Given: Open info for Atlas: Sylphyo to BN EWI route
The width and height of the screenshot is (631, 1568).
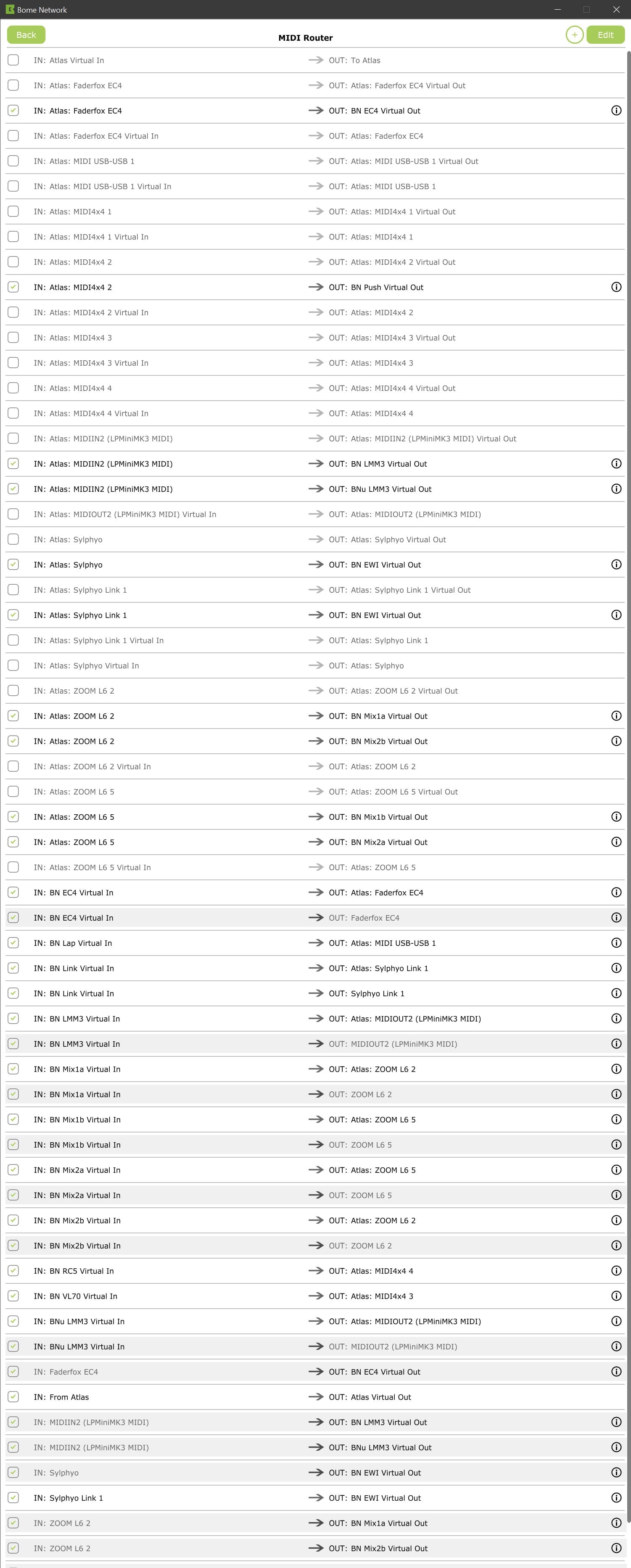Looking at the screenshot, I should [616, 565].
